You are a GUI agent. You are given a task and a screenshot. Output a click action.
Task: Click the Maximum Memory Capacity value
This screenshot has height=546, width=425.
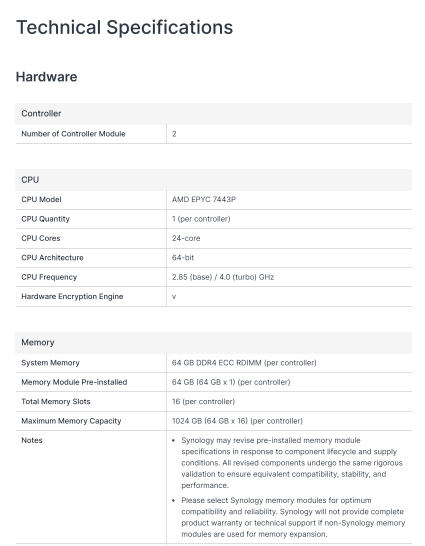pos(237,421)
